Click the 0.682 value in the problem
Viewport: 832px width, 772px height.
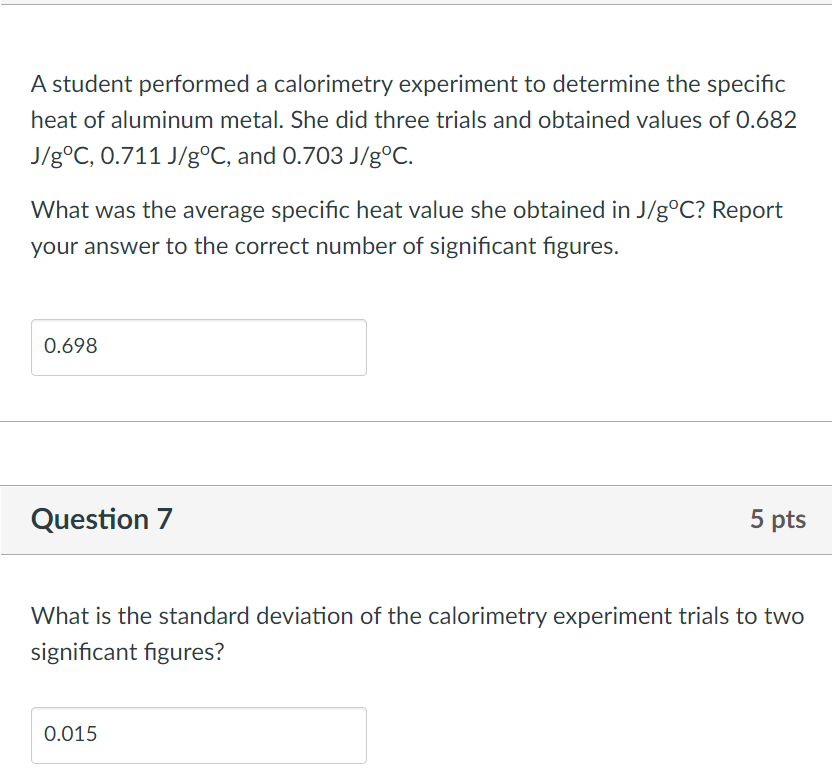point(766,120)
